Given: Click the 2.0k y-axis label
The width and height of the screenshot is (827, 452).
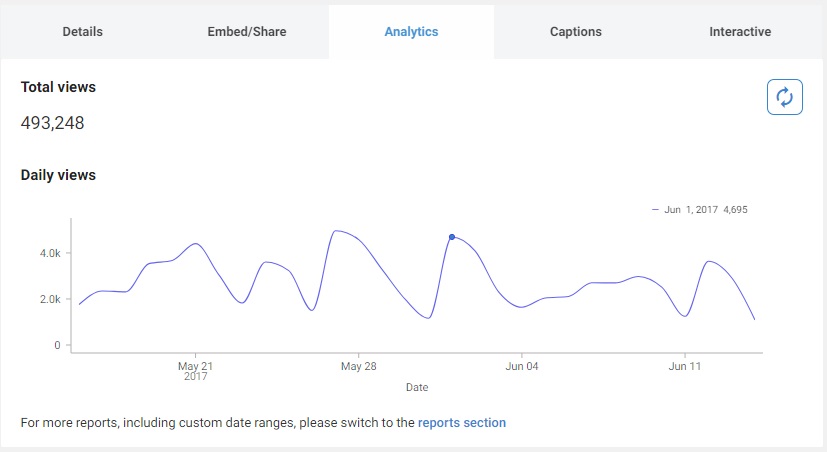Looking at the screenshot, I should [49, 299].
